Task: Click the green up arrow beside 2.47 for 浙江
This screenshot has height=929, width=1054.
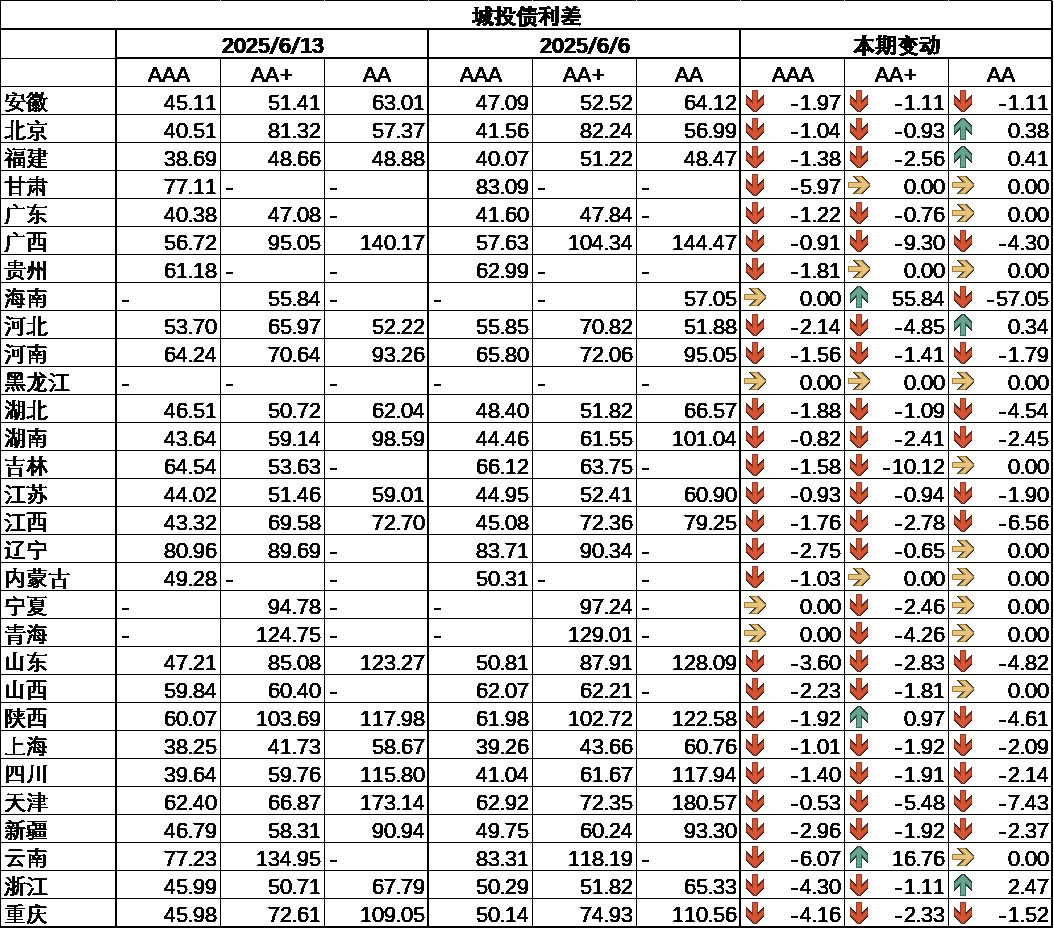Action: click(963, 886)
